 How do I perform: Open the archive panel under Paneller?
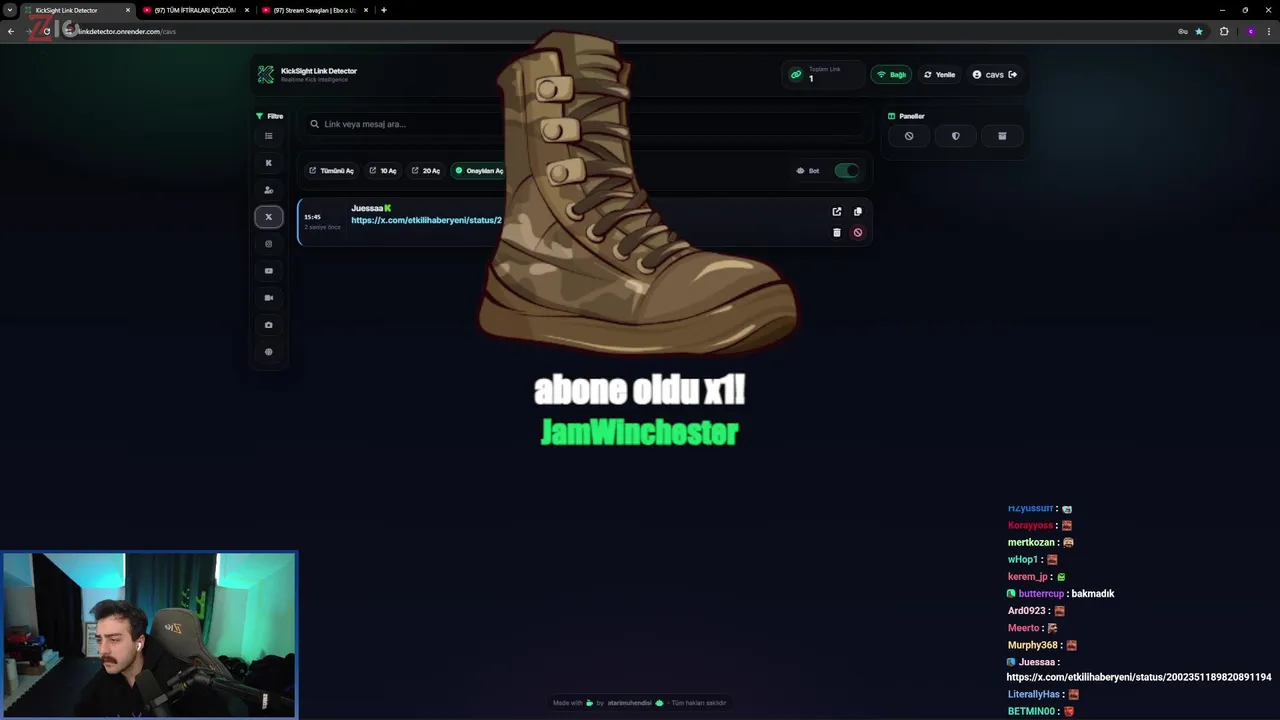(x=1002, y=136)
